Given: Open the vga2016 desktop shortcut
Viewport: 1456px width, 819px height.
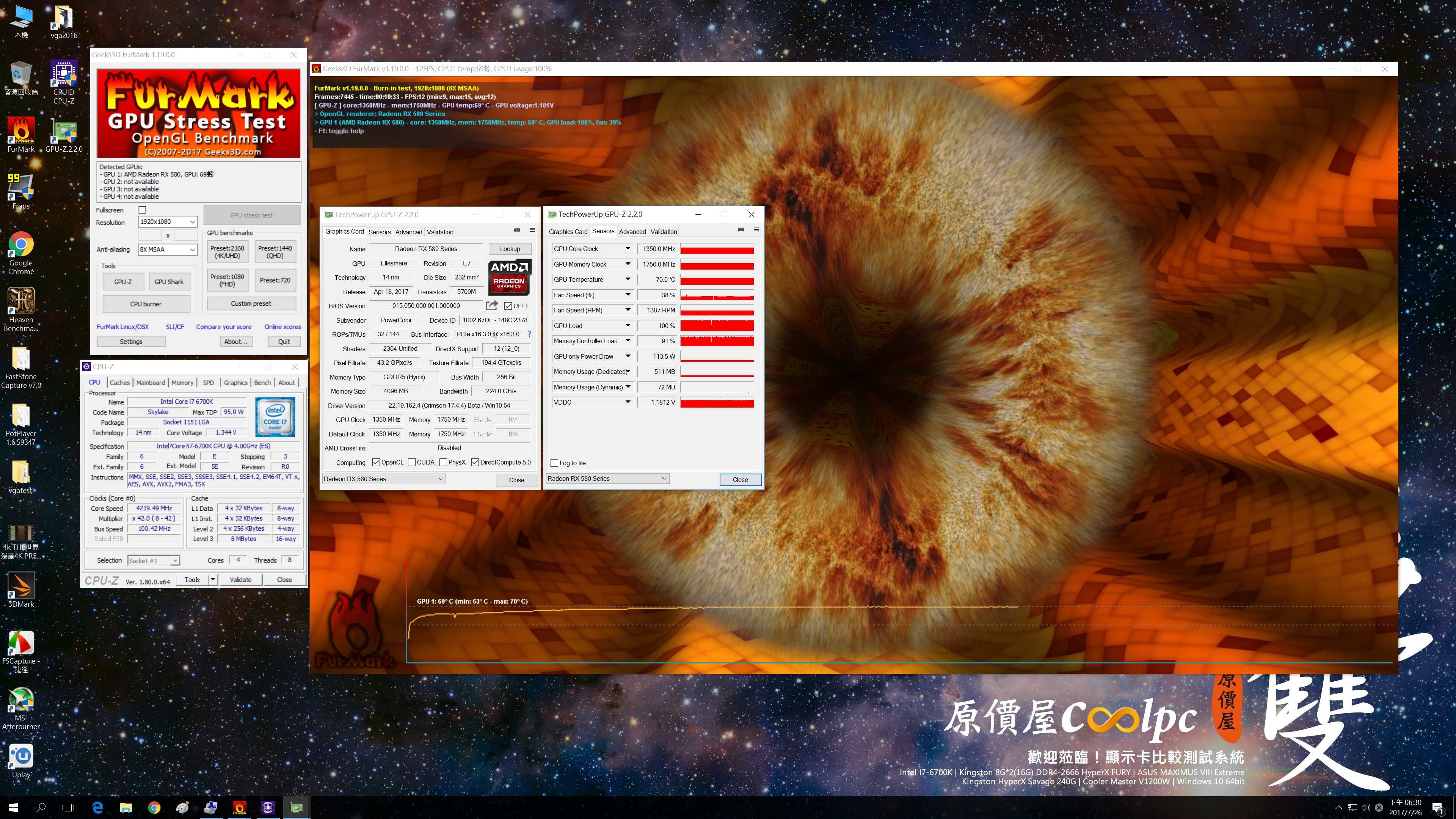Looking at the screenshot, I should click(x=64, y=22).
